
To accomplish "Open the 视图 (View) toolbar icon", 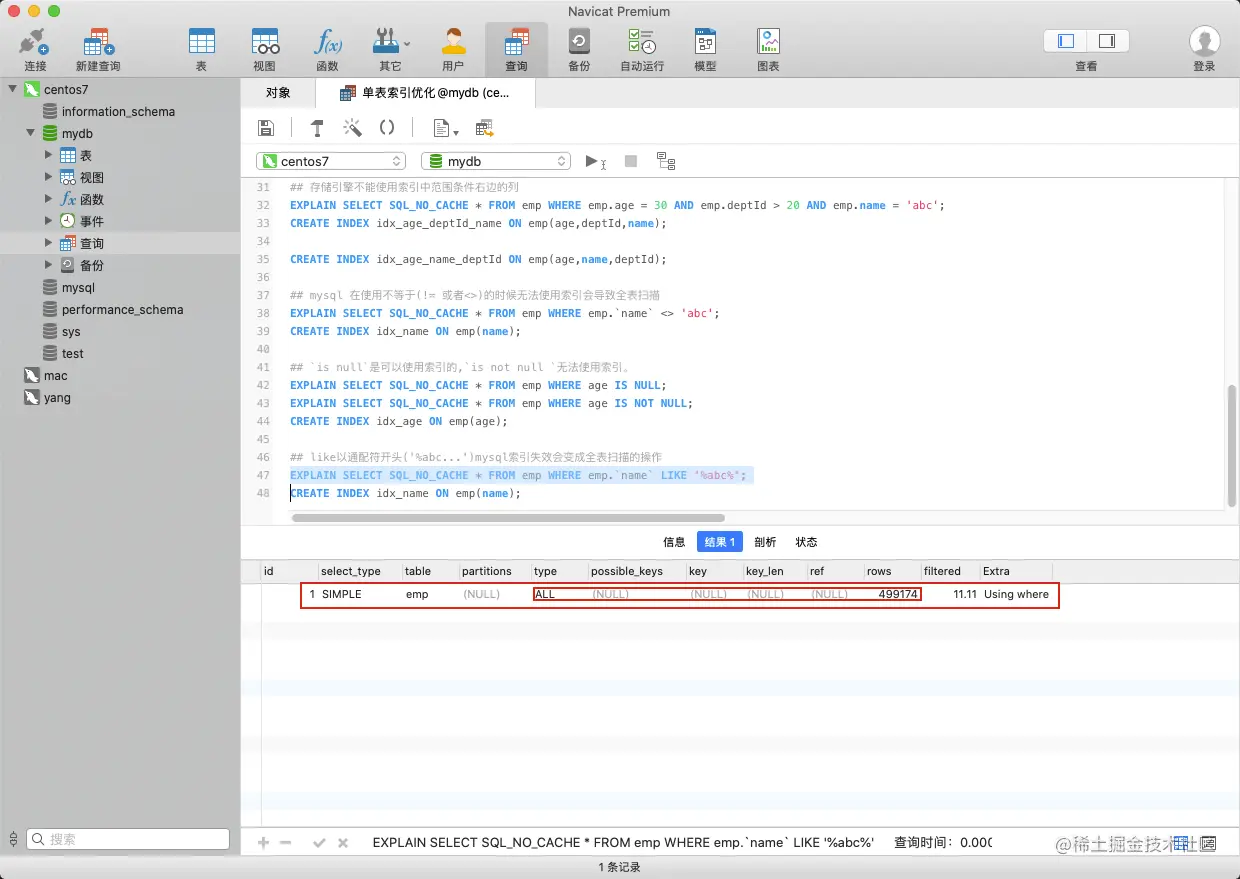I will click(x=264, y=48).
